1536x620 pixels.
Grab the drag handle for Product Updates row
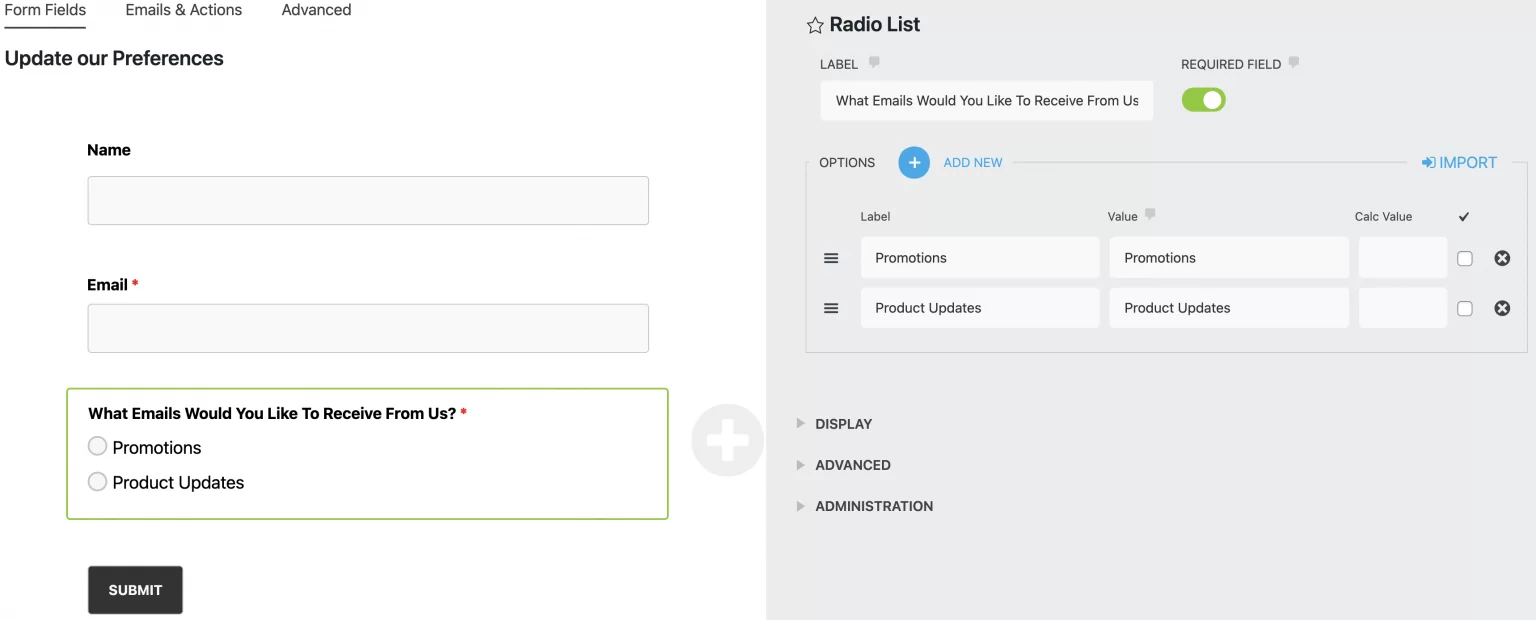[x=831, y=307]
